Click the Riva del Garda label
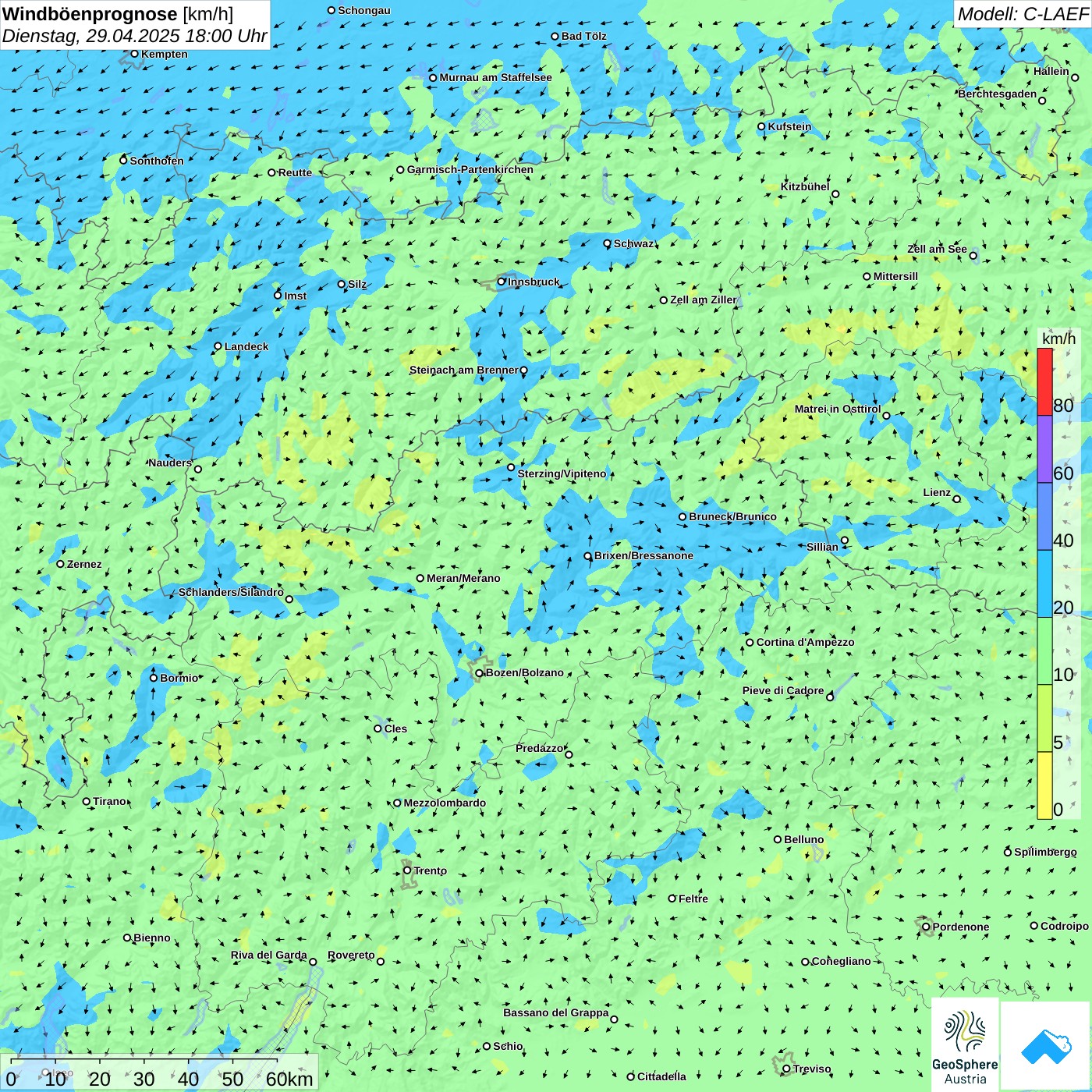This screenshot has height=1092, width=1092. click(x=269, y=955)
